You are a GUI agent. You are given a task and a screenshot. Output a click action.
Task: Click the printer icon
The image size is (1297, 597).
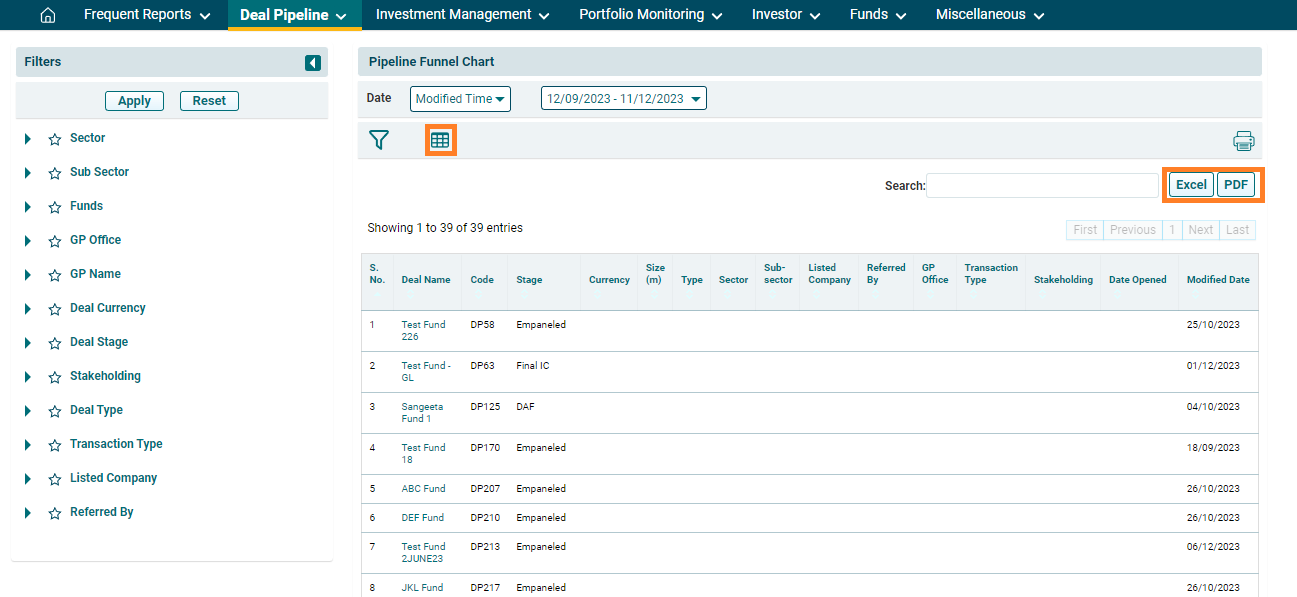coord(1243,141)
